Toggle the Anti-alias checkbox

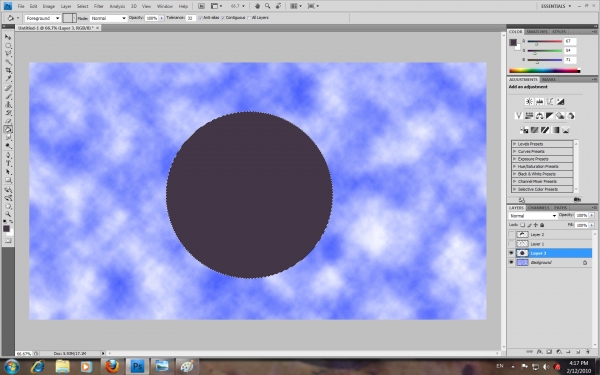(201, 18)
